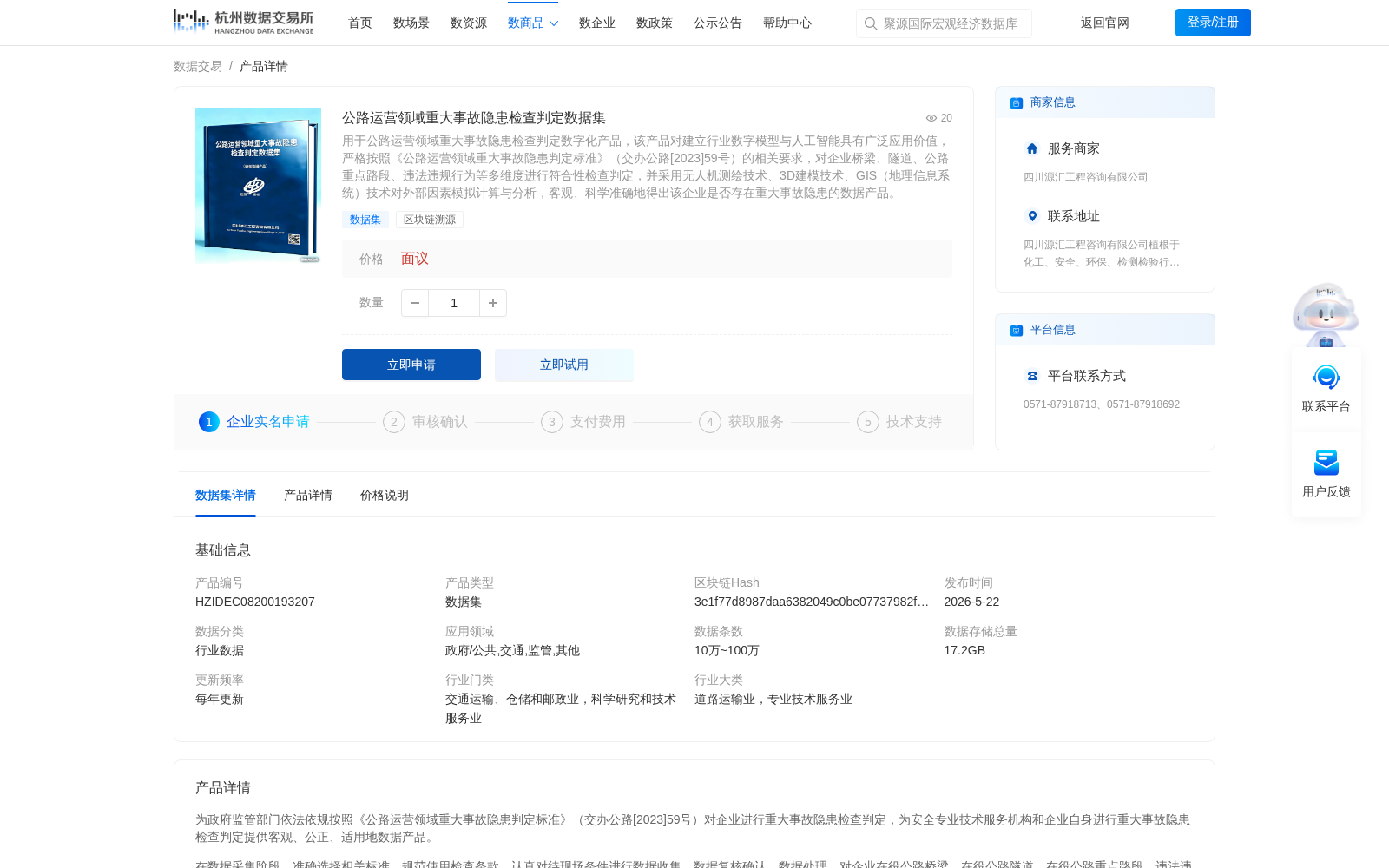Click the 数据集 tag

tap(365, 220)
